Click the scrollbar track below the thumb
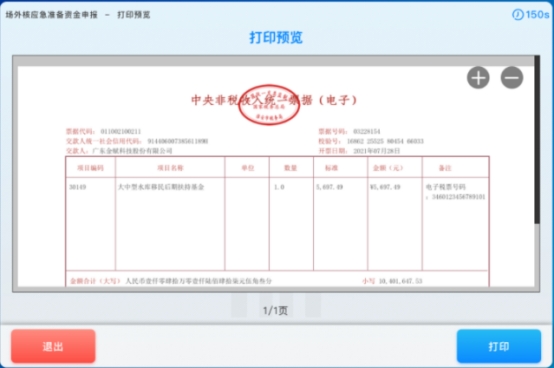 click(537, 257)
